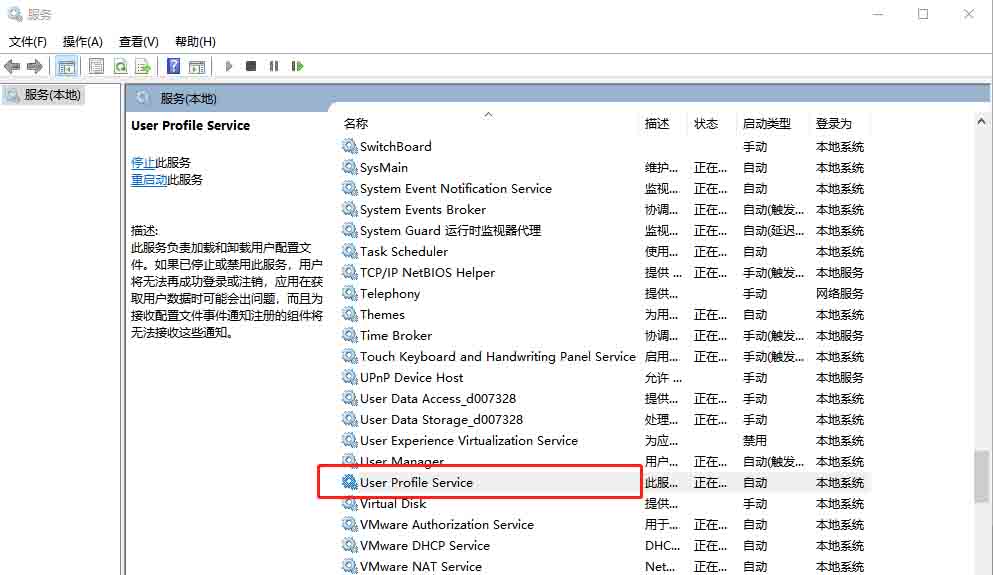This screenshot has width=993, height=575.
Task: Sort services by the 启动类型 column header
Action: [767, 124]
